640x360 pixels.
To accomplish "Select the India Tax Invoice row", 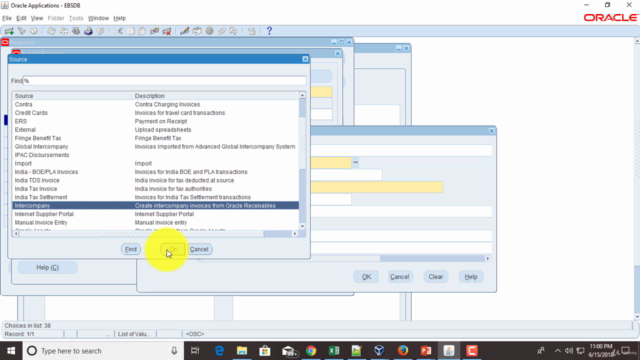I will (156, 189).
